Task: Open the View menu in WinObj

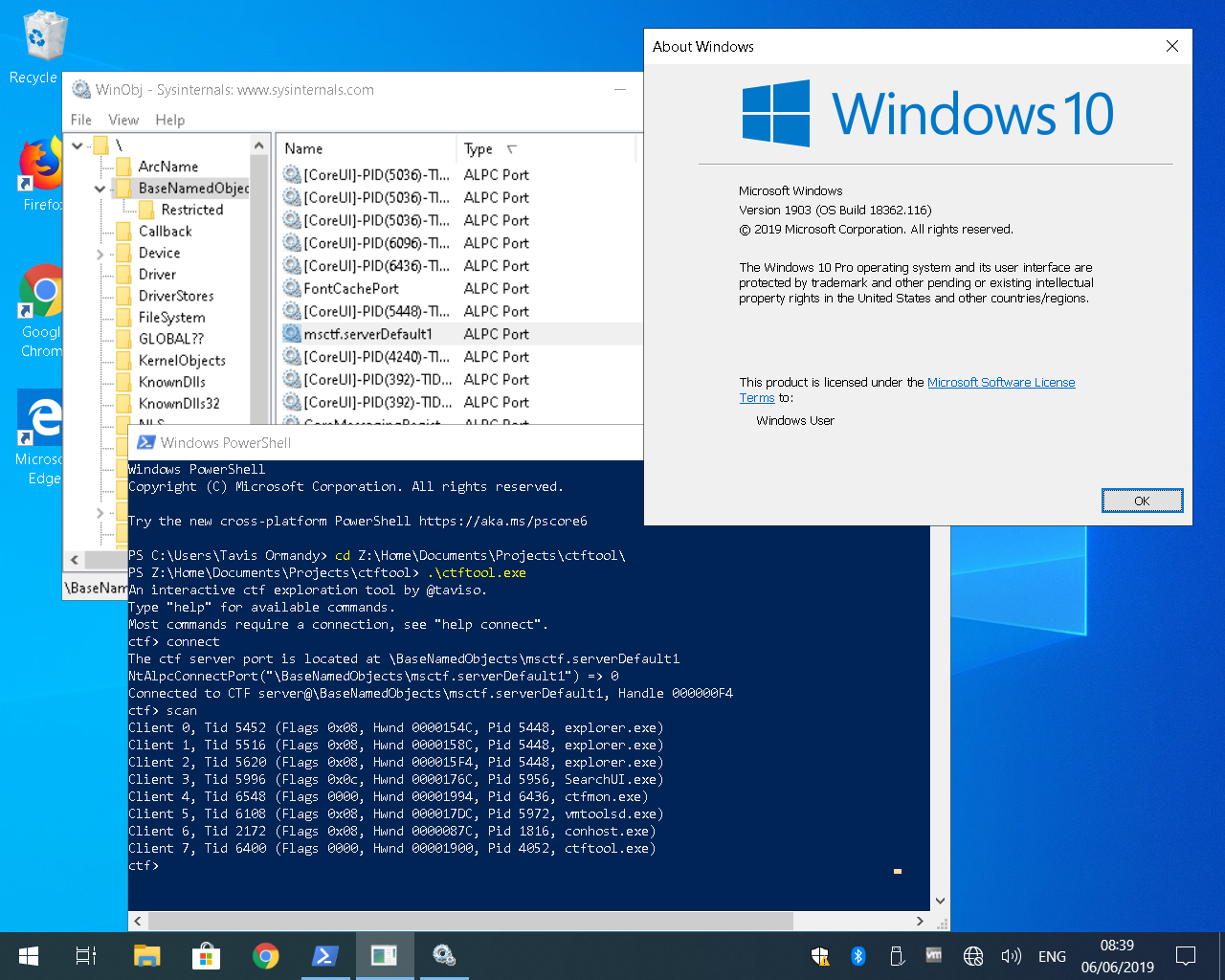Action: [123, 120]
